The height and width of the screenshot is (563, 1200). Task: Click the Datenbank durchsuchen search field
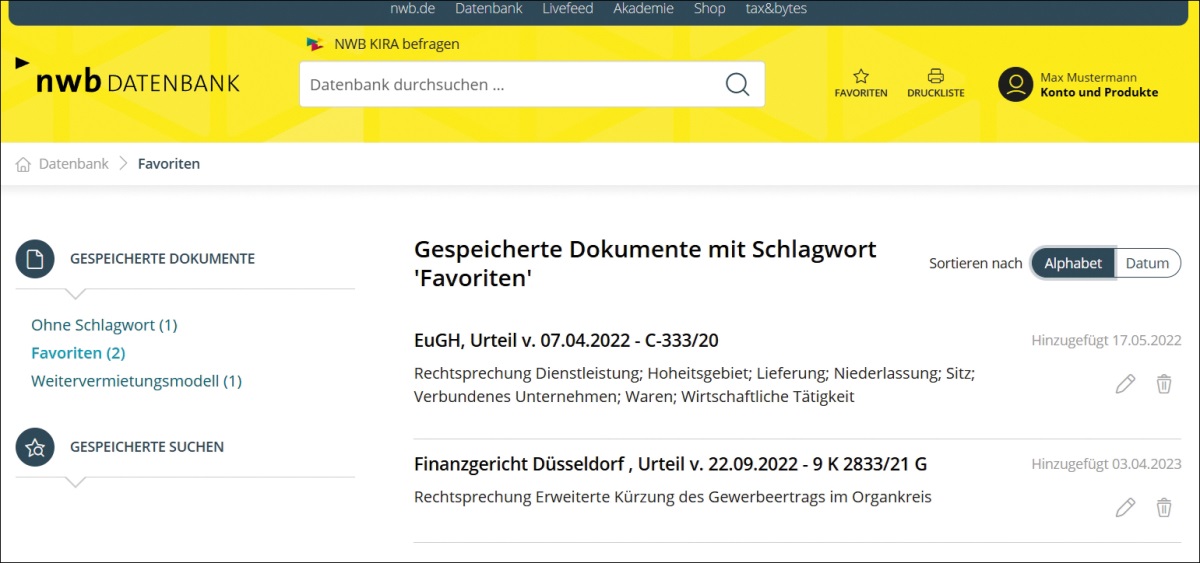[x=510, y=84]
